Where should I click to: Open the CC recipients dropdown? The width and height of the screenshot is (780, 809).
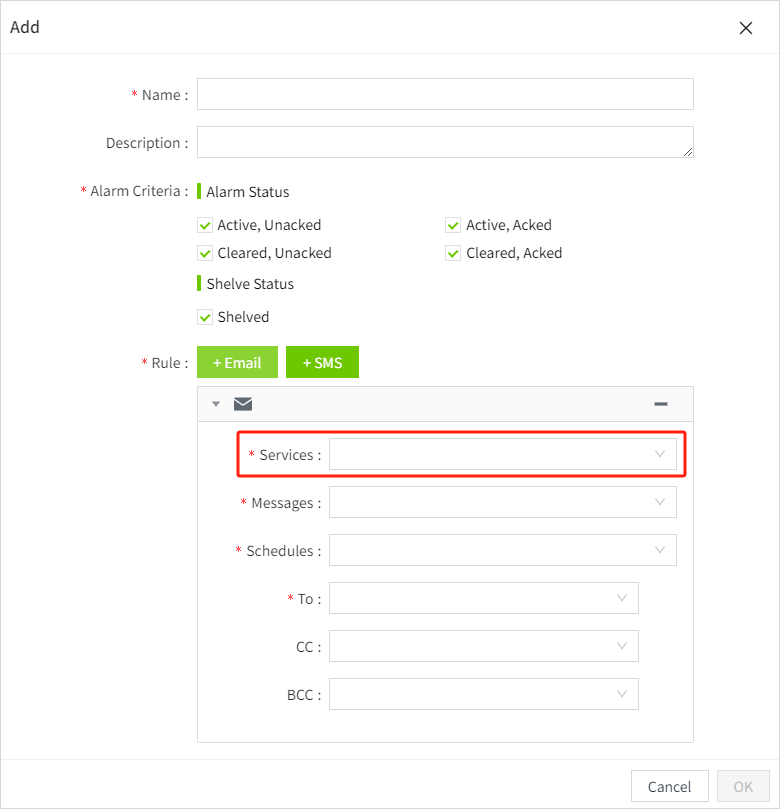483,646
